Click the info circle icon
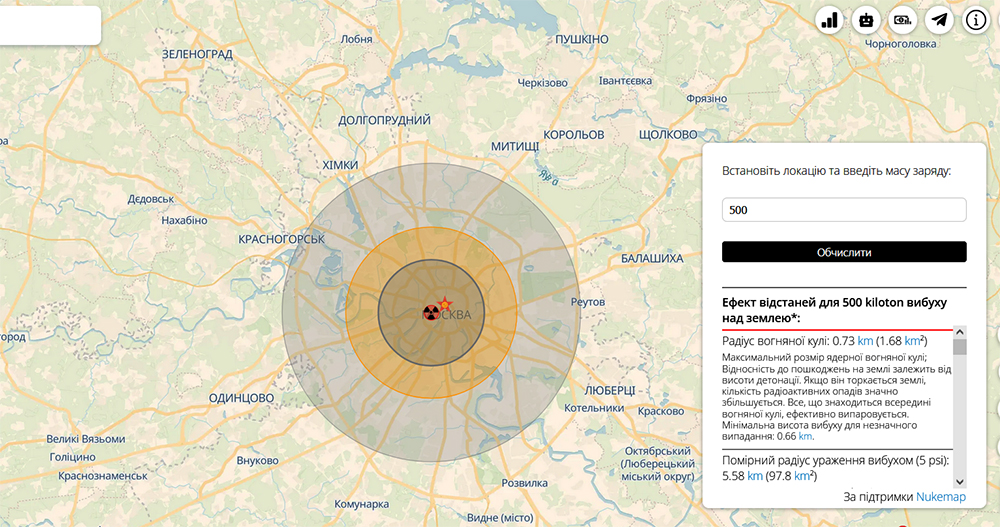The image size is (1000, 527). point(976,19)
